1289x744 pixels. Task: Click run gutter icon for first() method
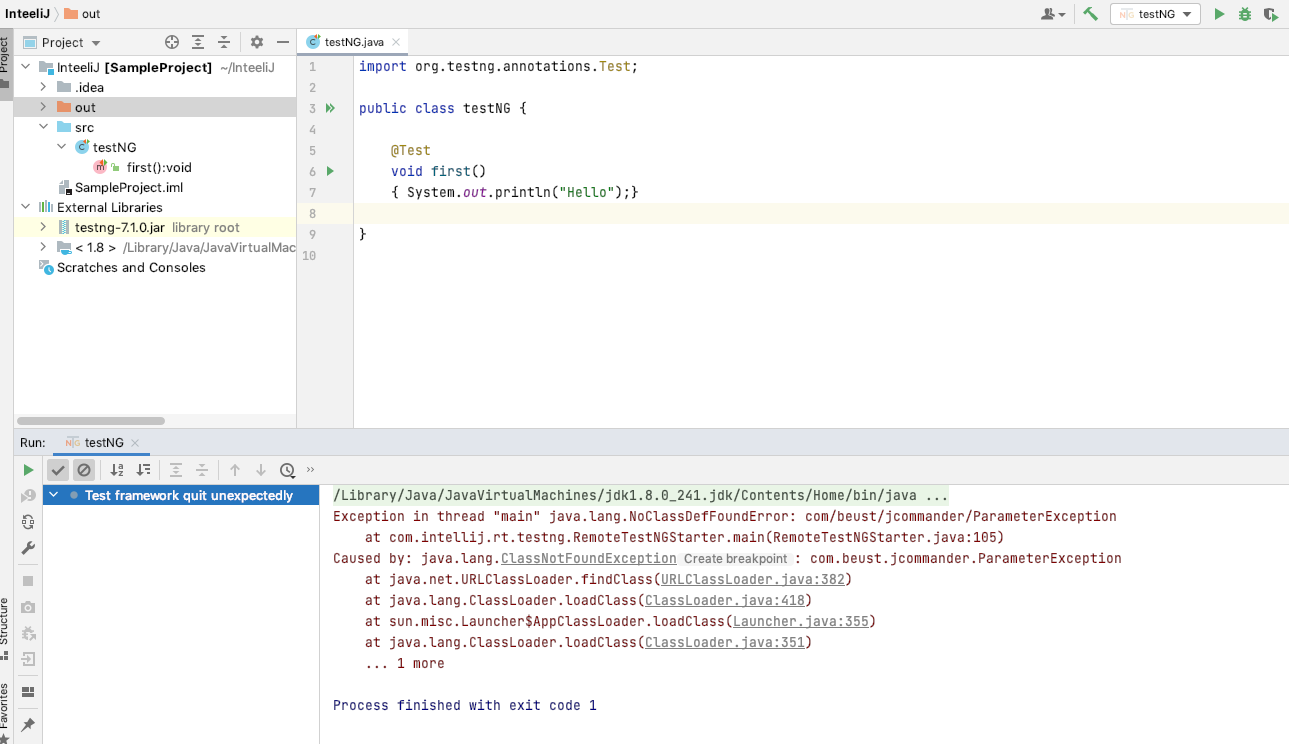click(x=330, y=171)
